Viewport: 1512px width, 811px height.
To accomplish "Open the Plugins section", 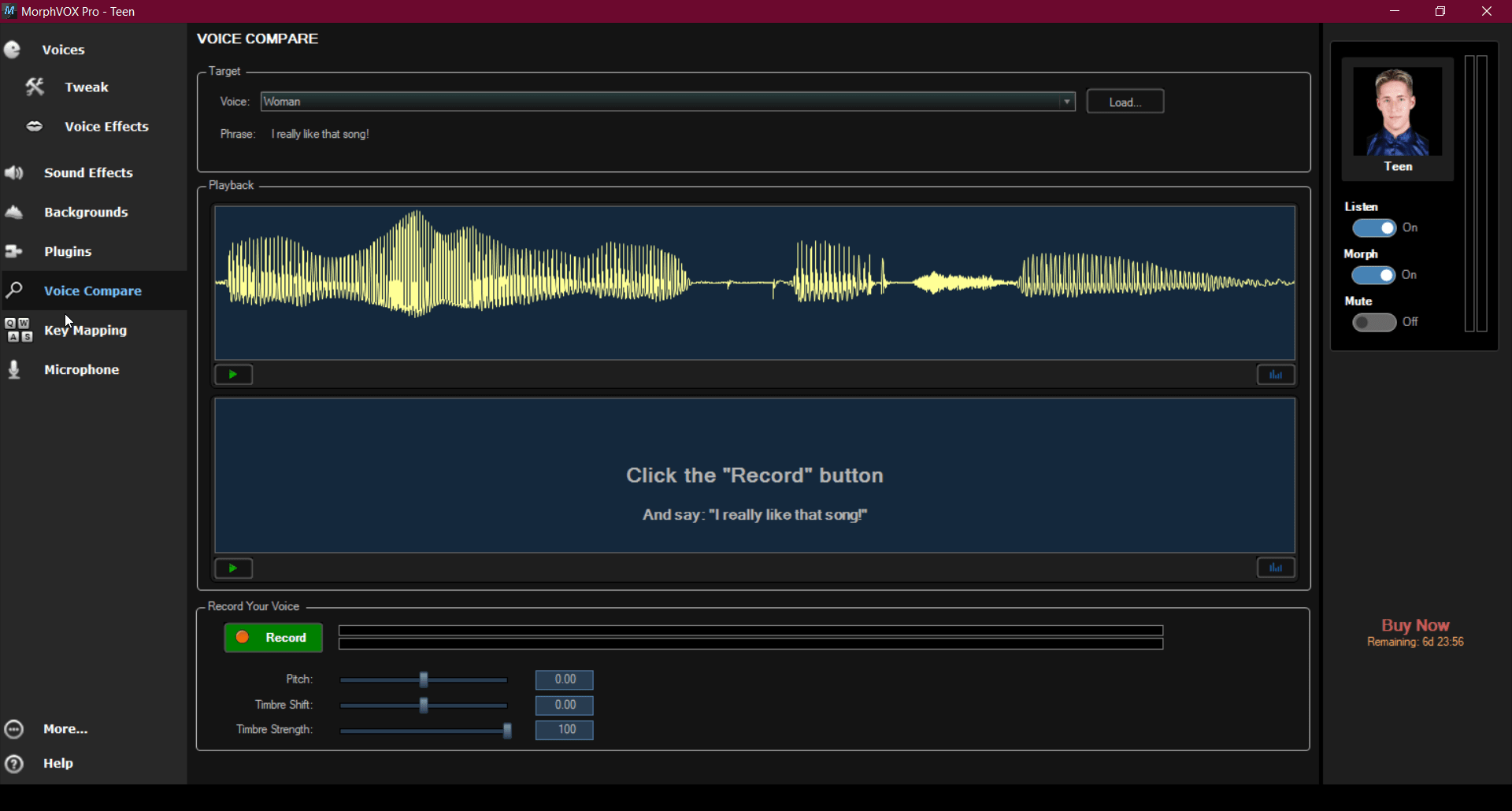I will (x=68, y=252).
